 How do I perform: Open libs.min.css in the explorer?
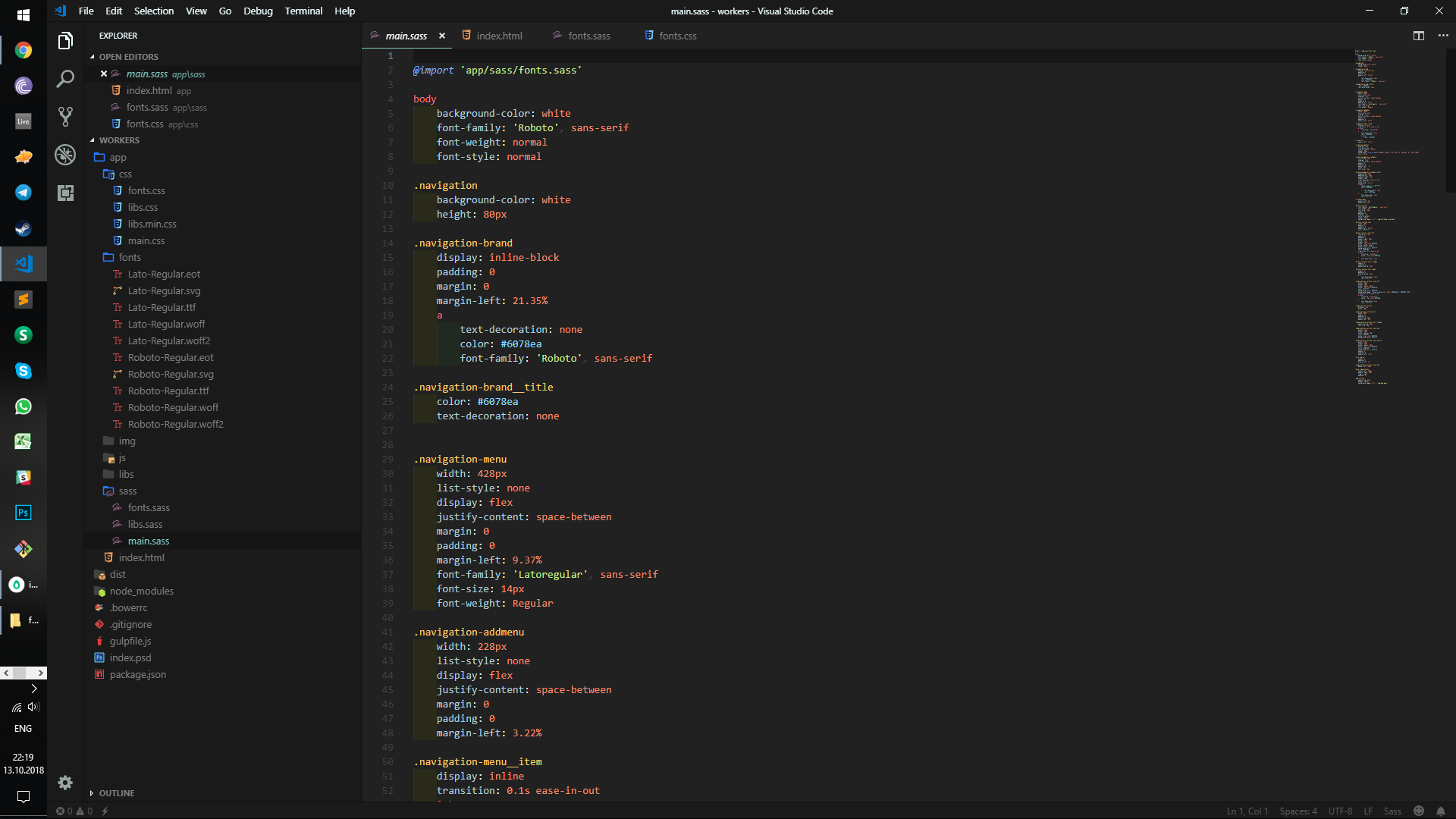152,224
